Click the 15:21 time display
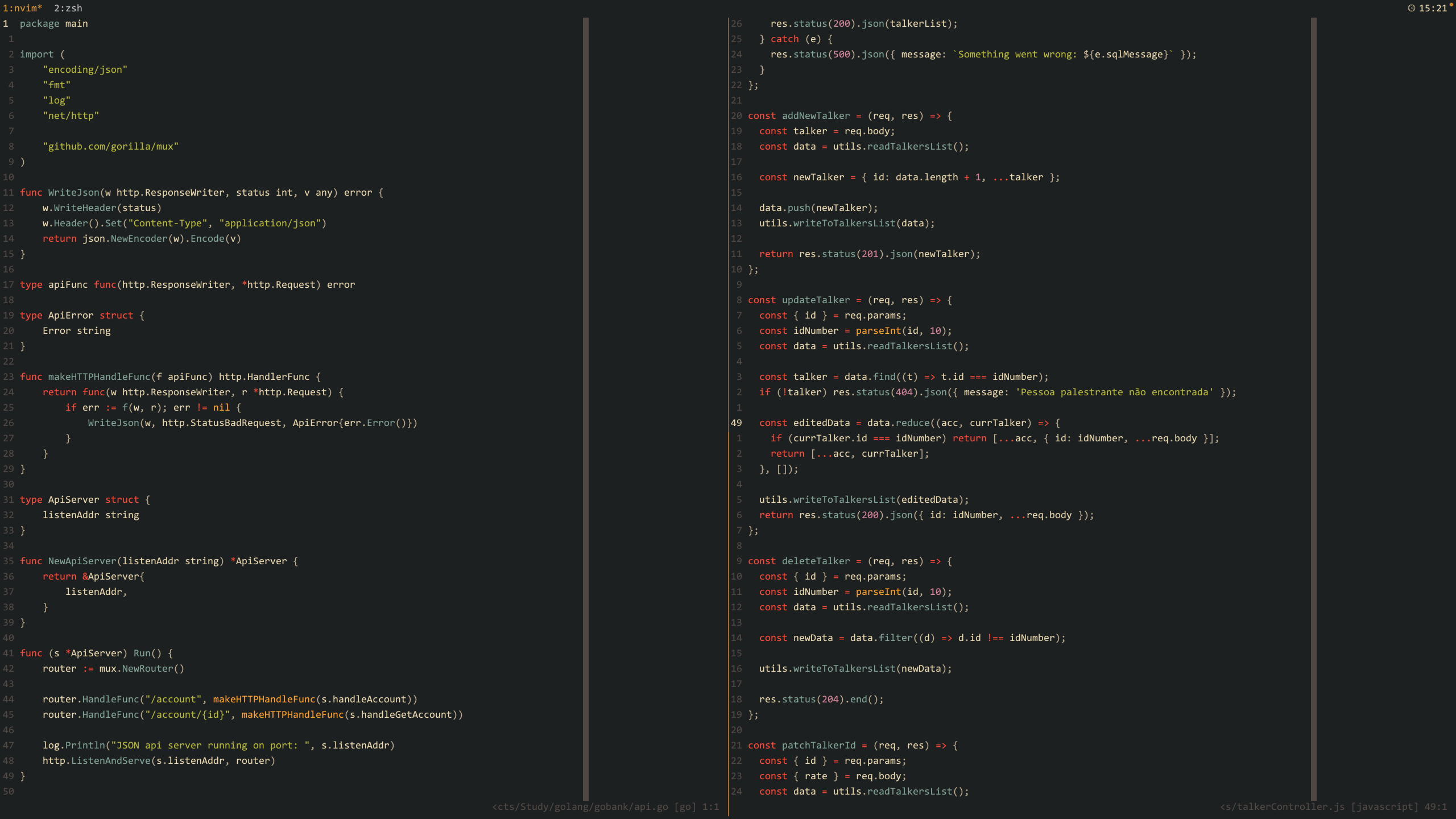 click(1432, 8)
